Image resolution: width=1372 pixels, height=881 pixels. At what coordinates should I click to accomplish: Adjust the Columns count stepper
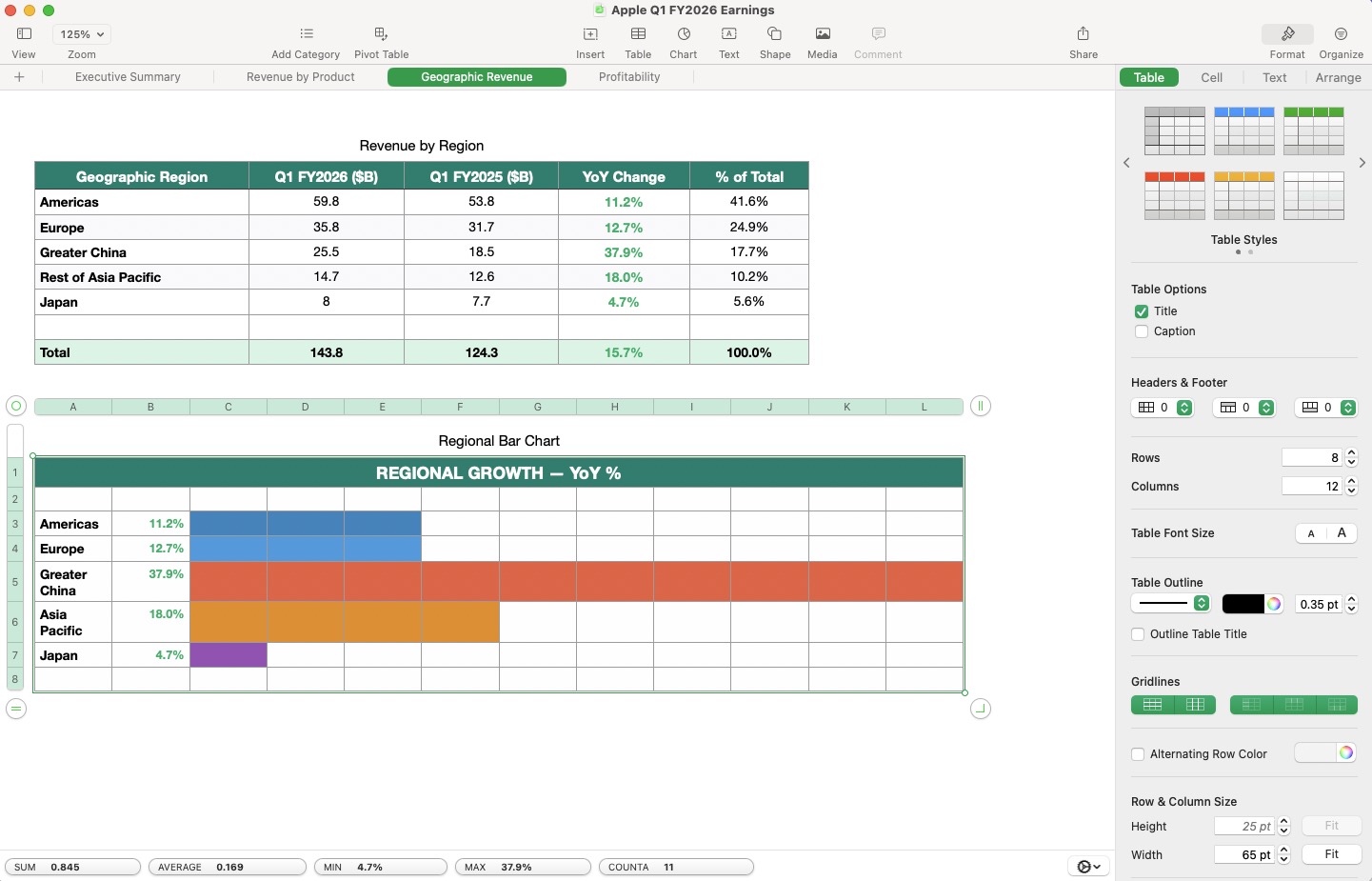(1351, 487)
